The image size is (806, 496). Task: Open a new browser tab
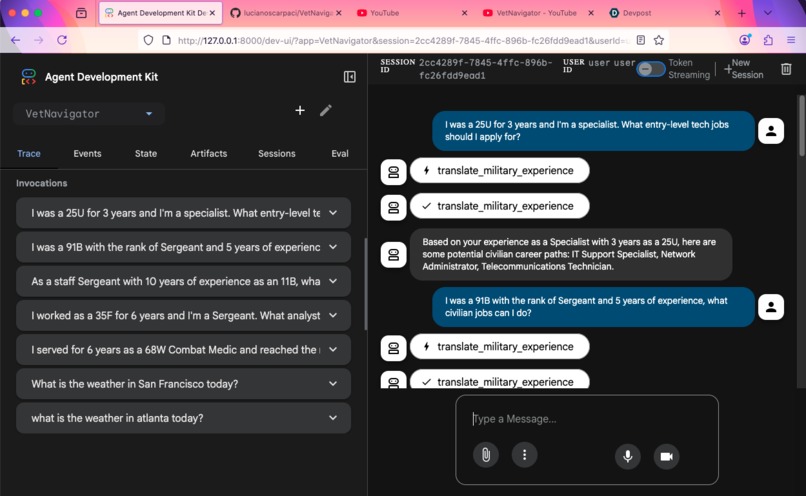[741, 13]
